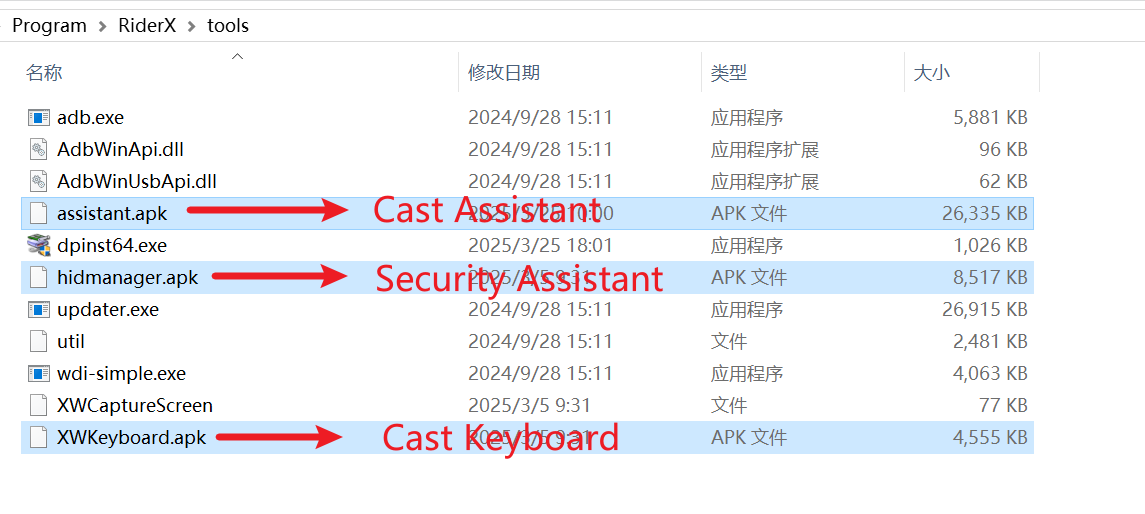Click the AdbWinUsbApi.dll file icon
The image size is (1145, 514).
(x=39, y=181)
